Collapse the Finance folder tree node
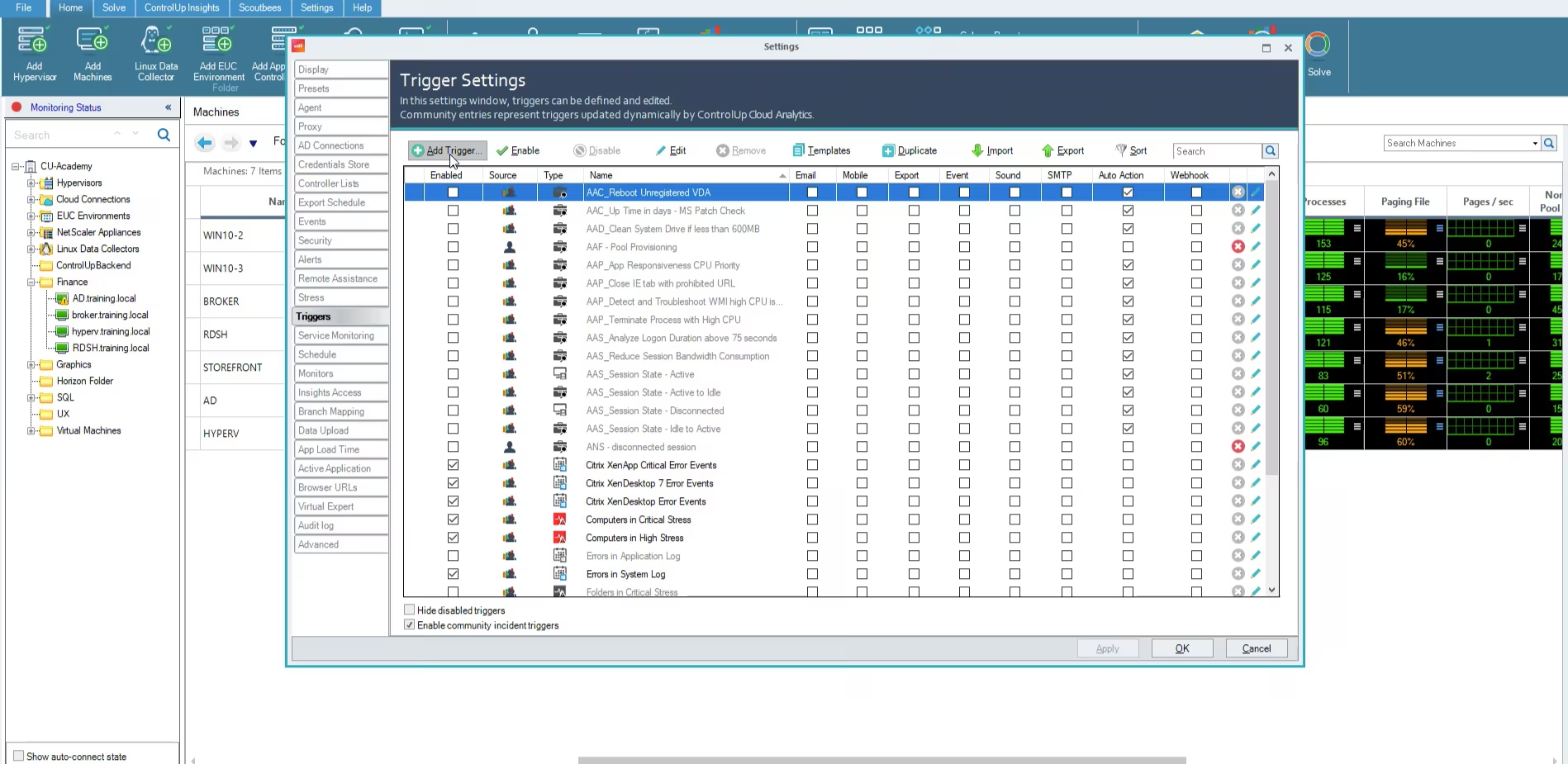1568x764 pixels. [31, 282]
